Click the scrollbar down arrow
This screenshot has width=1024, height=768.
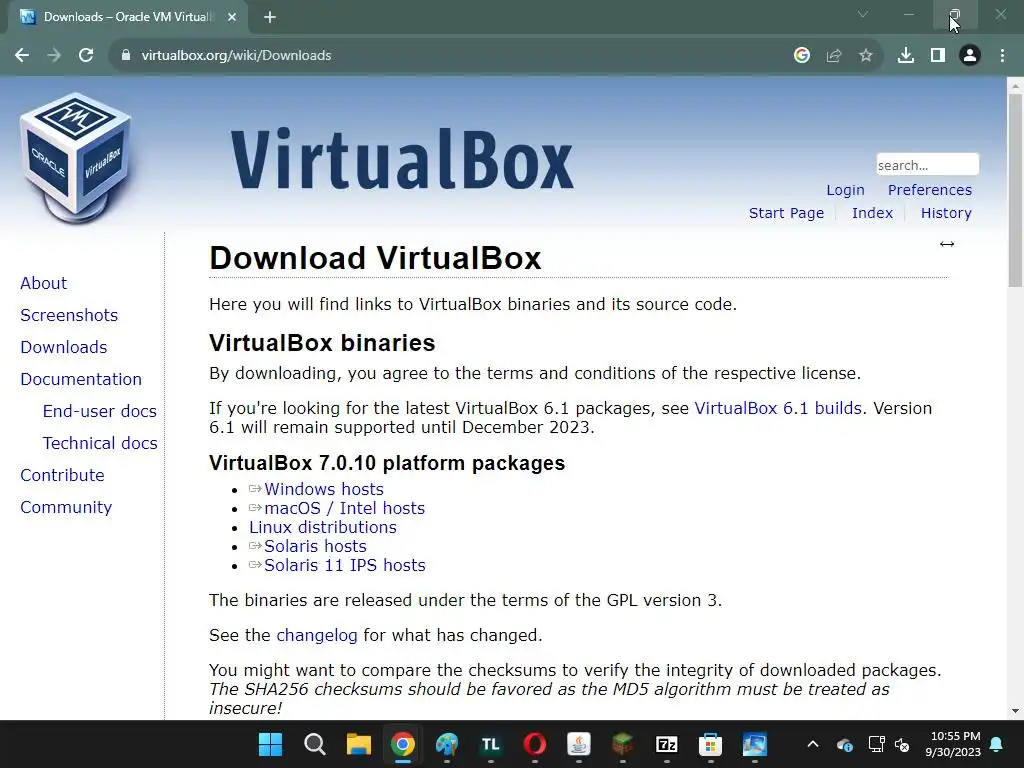(x=1015, y=711)
